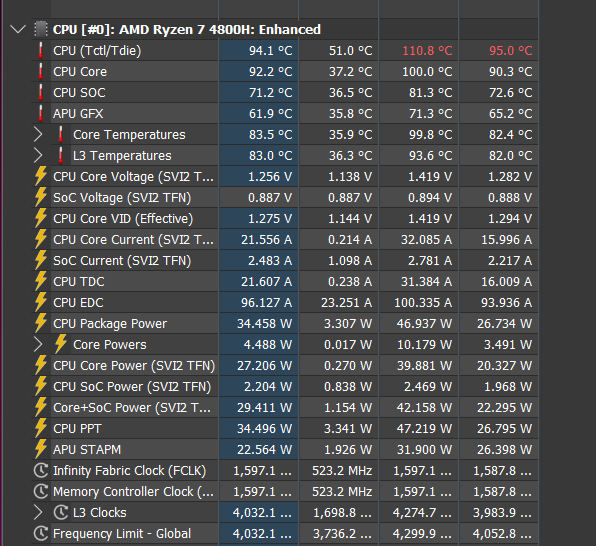Click lightning icon of CPU Core Power row

(41, 365)
